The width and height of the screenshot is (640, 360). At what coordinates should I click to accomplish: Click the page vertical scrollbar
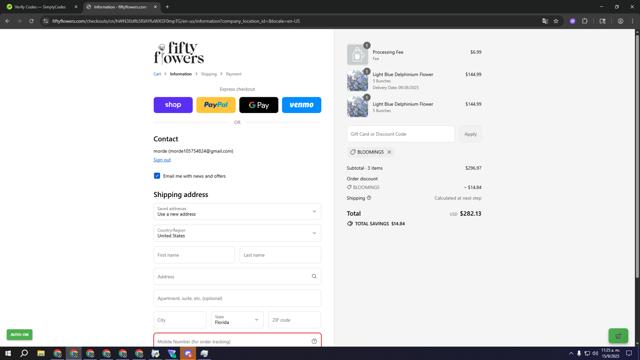tap(637, 155)
